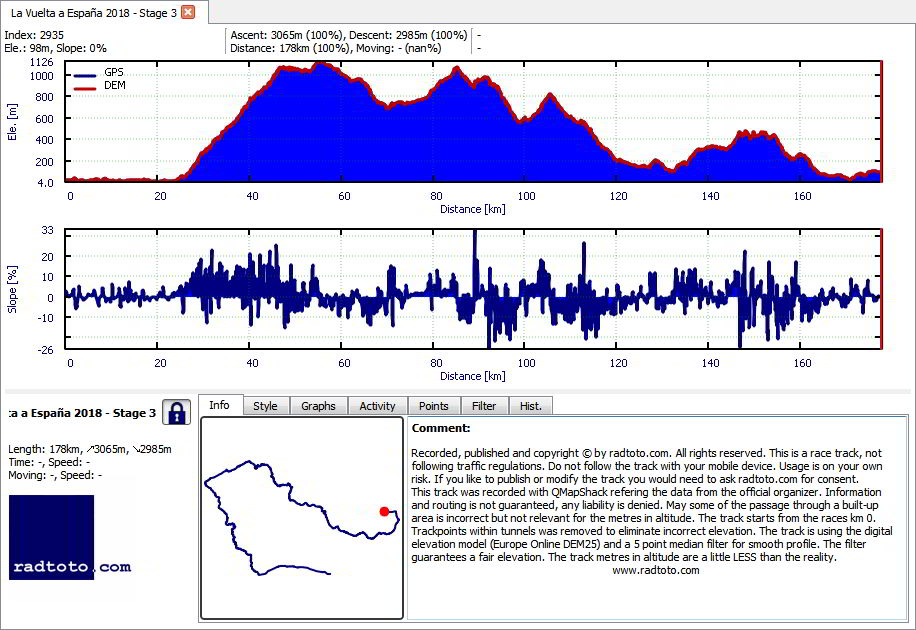Click the elevation profile peak near 55 km
The image size is (916, 630).
pyautogui.click(x=321, y=64)
